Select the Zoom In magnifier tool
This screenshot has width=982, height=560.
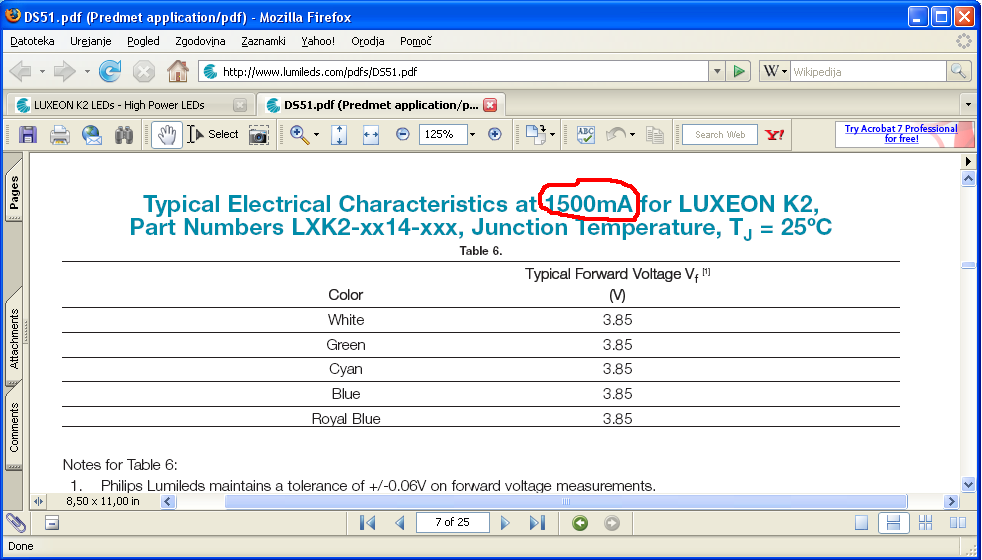click(x=300, y=135)
